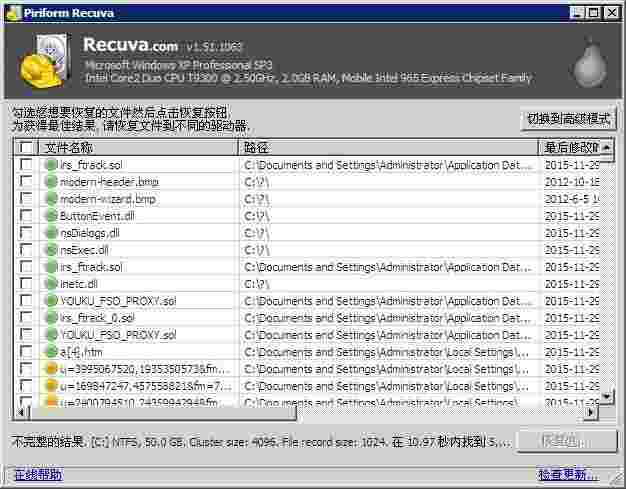Click the green state icon of ButtonEvent.dll
Image resolution: width=626 pixels, height=489 pixels.
(51, 216)
